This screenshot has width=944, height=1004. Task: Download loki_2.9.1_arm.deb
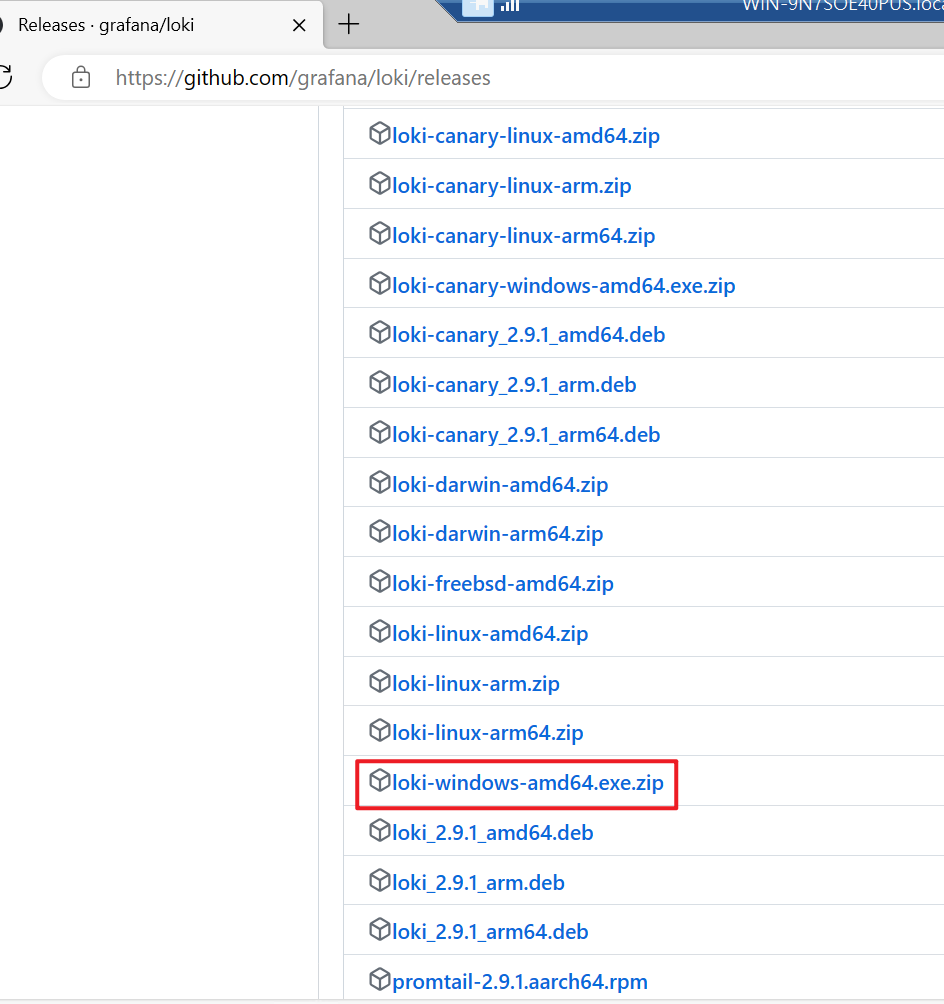tap(478, 884)
